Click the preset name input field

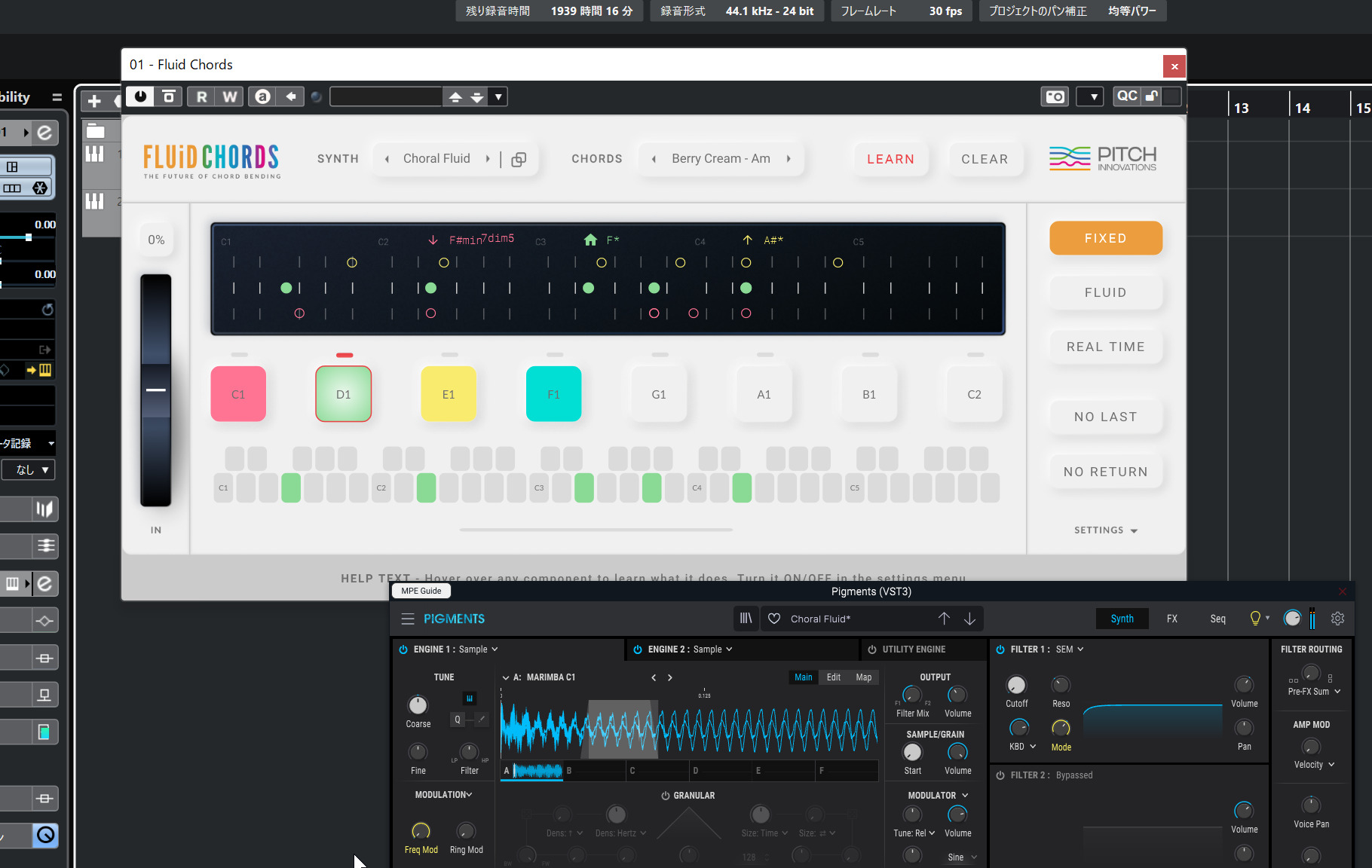(386, 96)
